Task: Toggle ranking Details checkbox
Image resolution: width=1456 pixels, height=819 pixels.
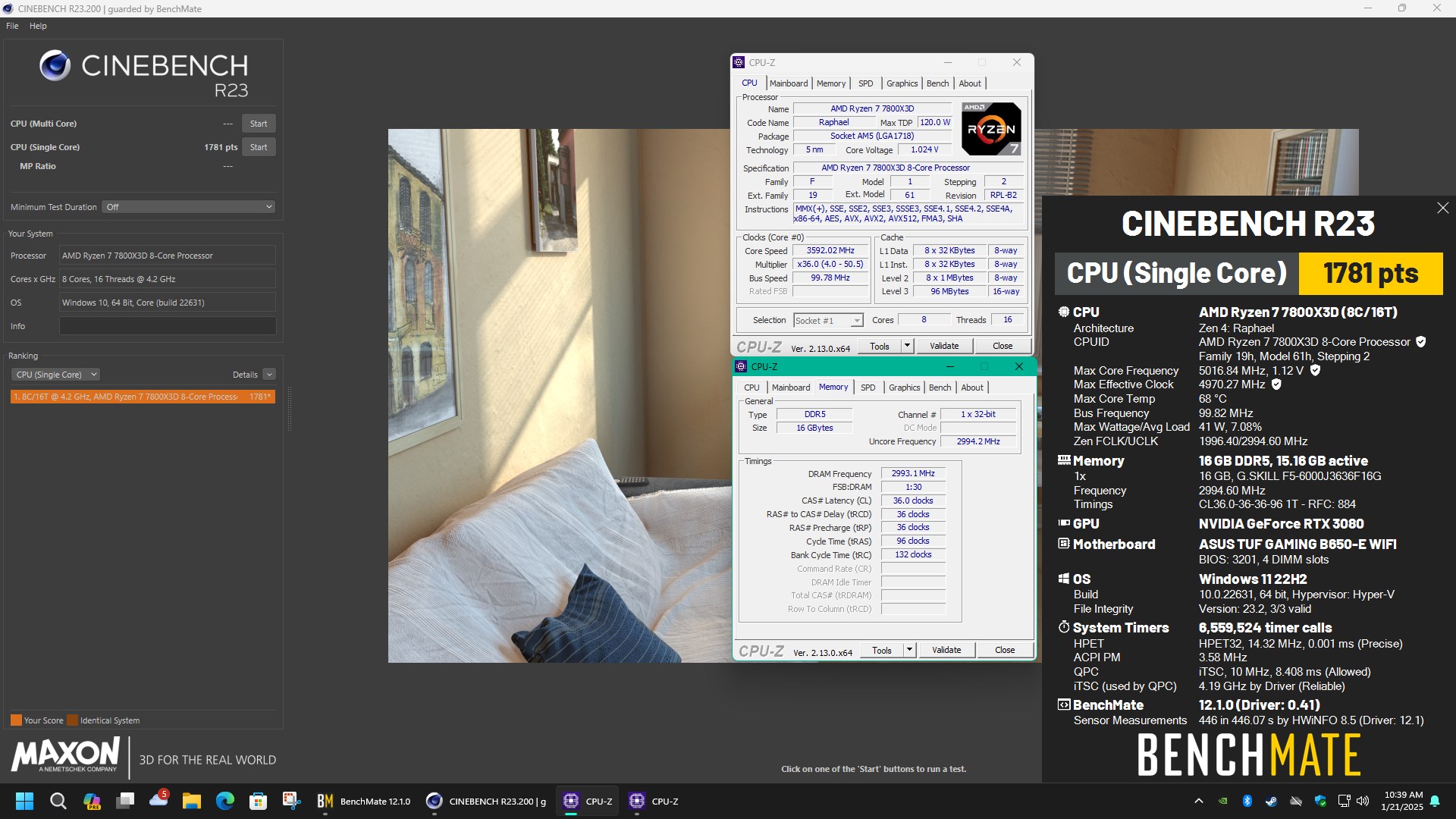Action: click(x=269, y=375)
